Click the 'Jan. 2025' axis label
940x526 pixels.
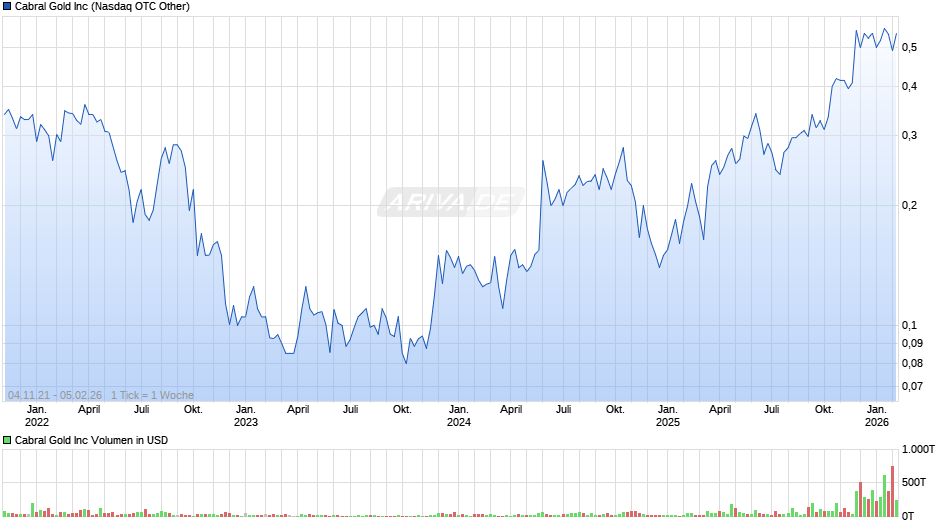point(668,416)
